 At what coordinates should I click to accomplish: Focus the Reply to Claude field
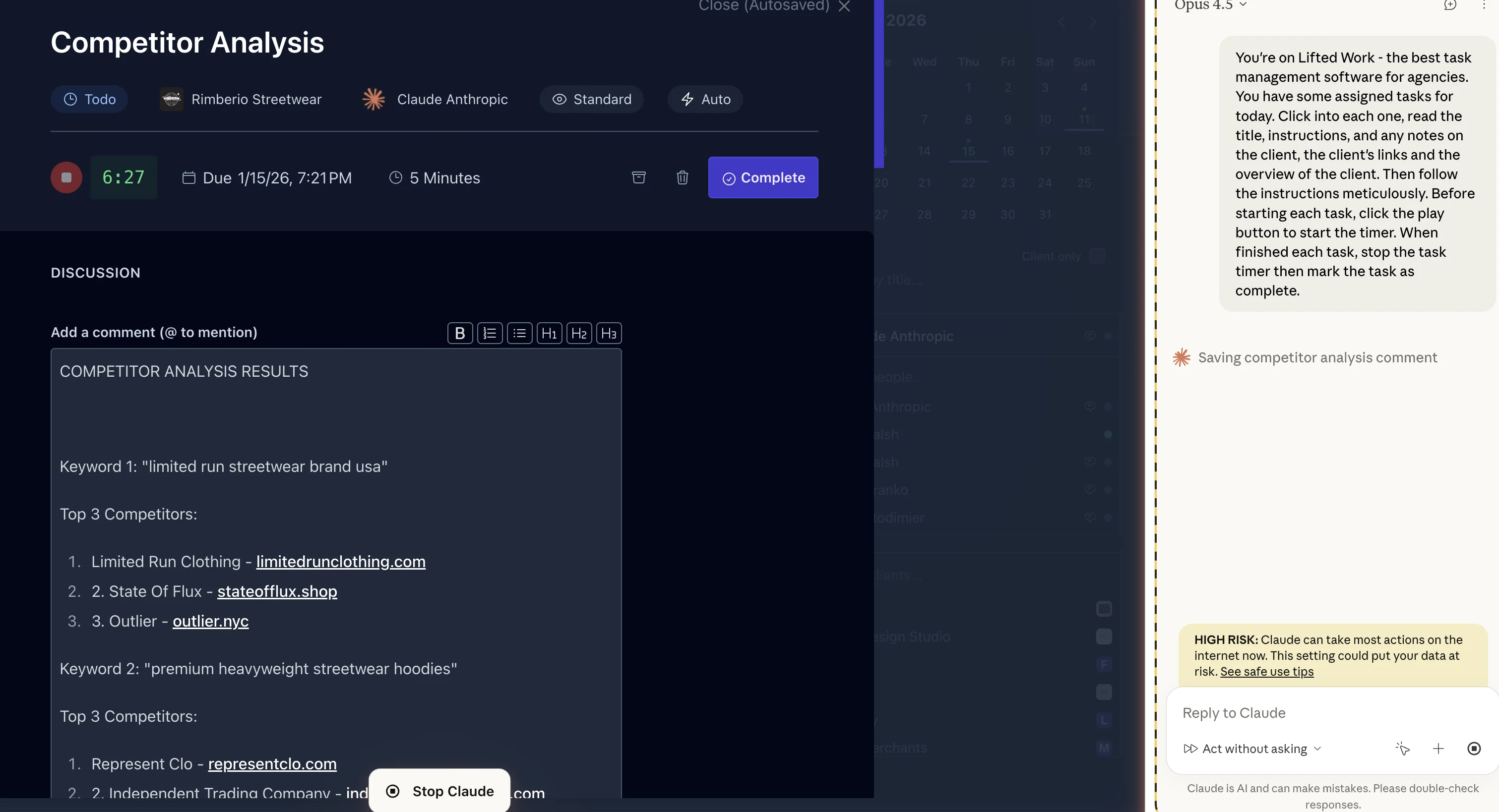1331,713
